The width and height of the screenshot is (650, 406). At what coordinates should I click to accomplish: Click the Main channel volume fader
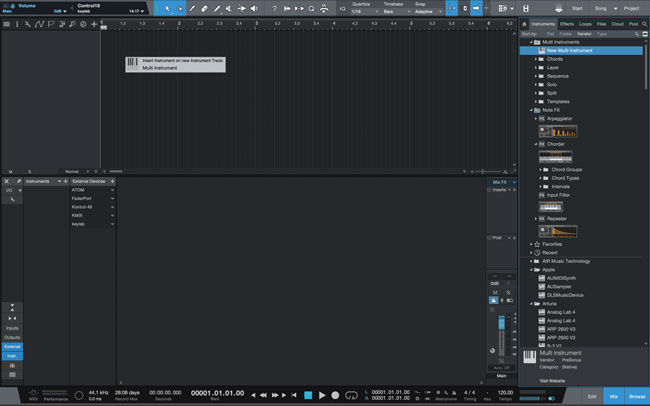[501, 323]
